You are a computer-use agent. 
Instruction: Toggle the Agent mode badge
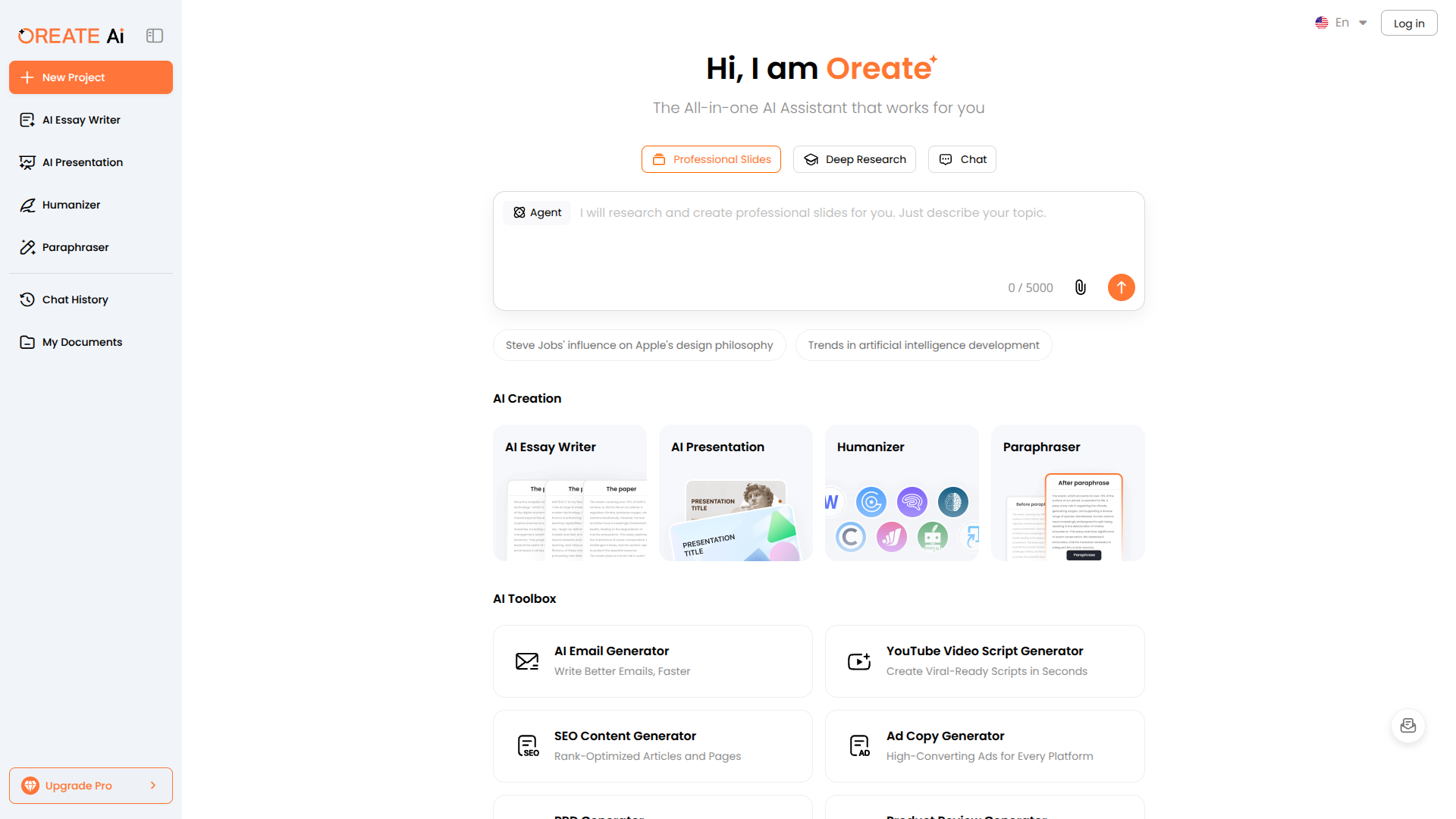(x=537, y=212)
